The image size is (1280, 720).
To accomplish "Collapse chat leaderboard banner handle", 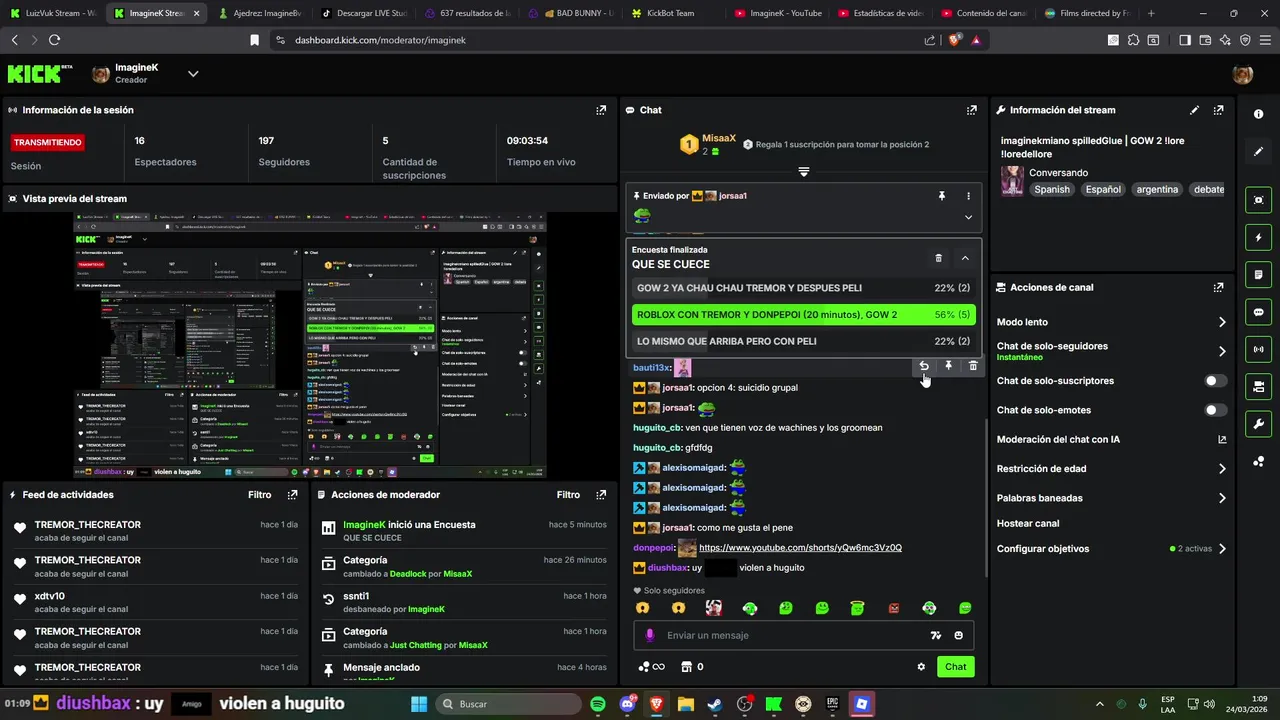I will [x=803, y=172].
